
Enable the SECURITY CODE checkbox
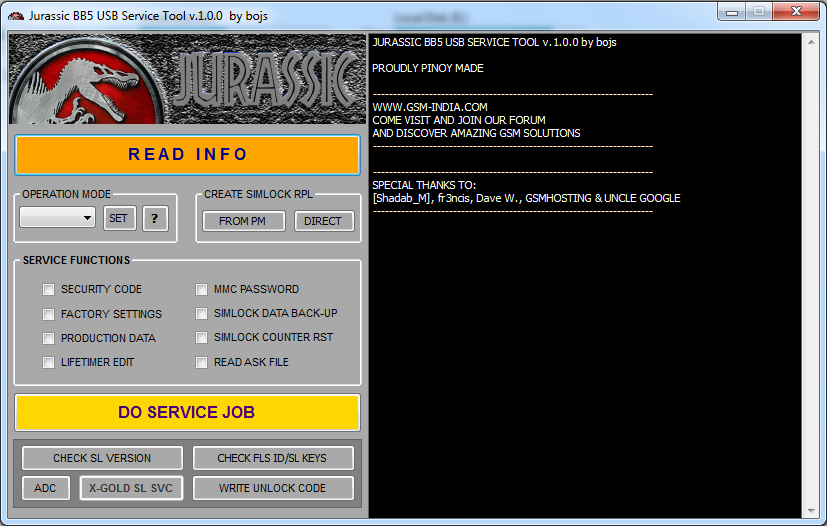click(49, 290)
